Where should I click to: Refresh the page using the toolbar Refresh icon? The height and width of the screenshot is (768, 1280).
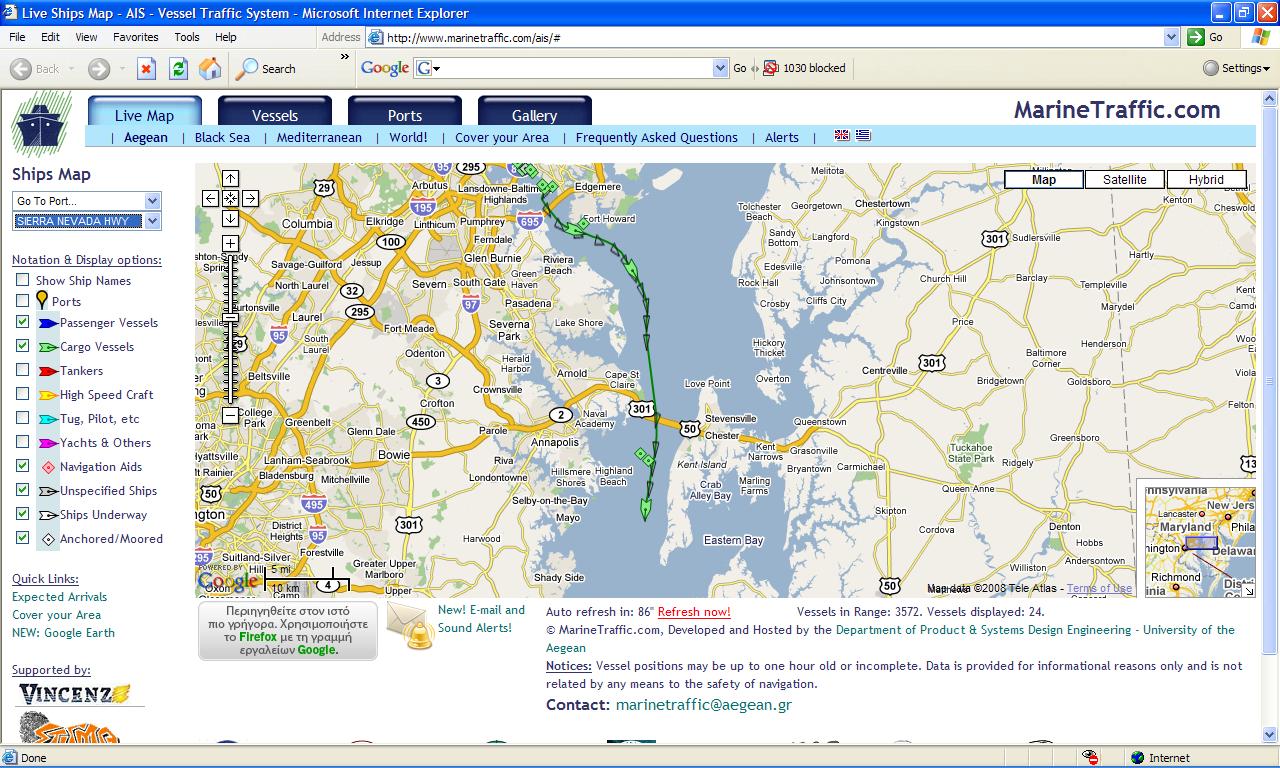[x=178, y=69]
